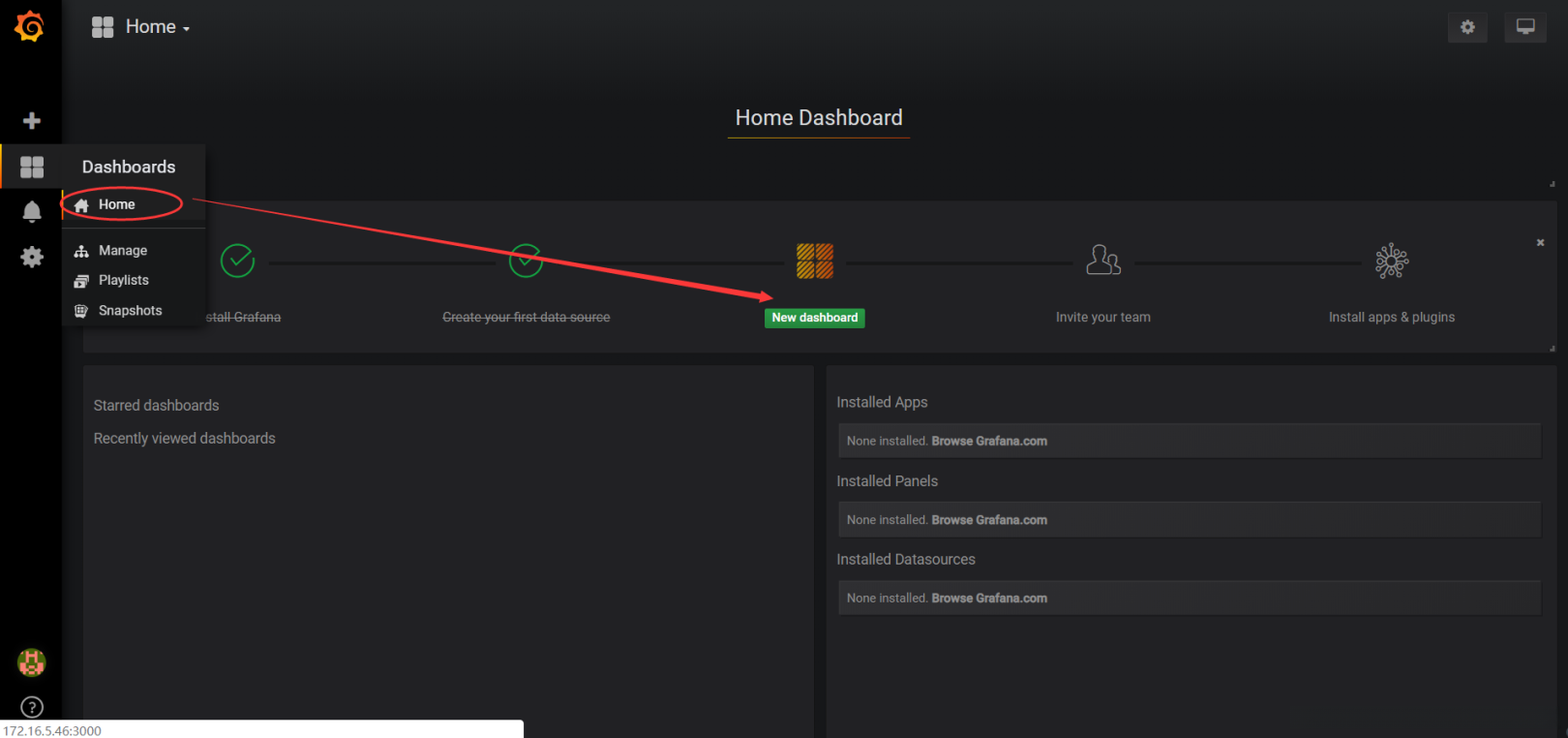Open Browse Grafana.com under Installed Apps

pos(989,441)
